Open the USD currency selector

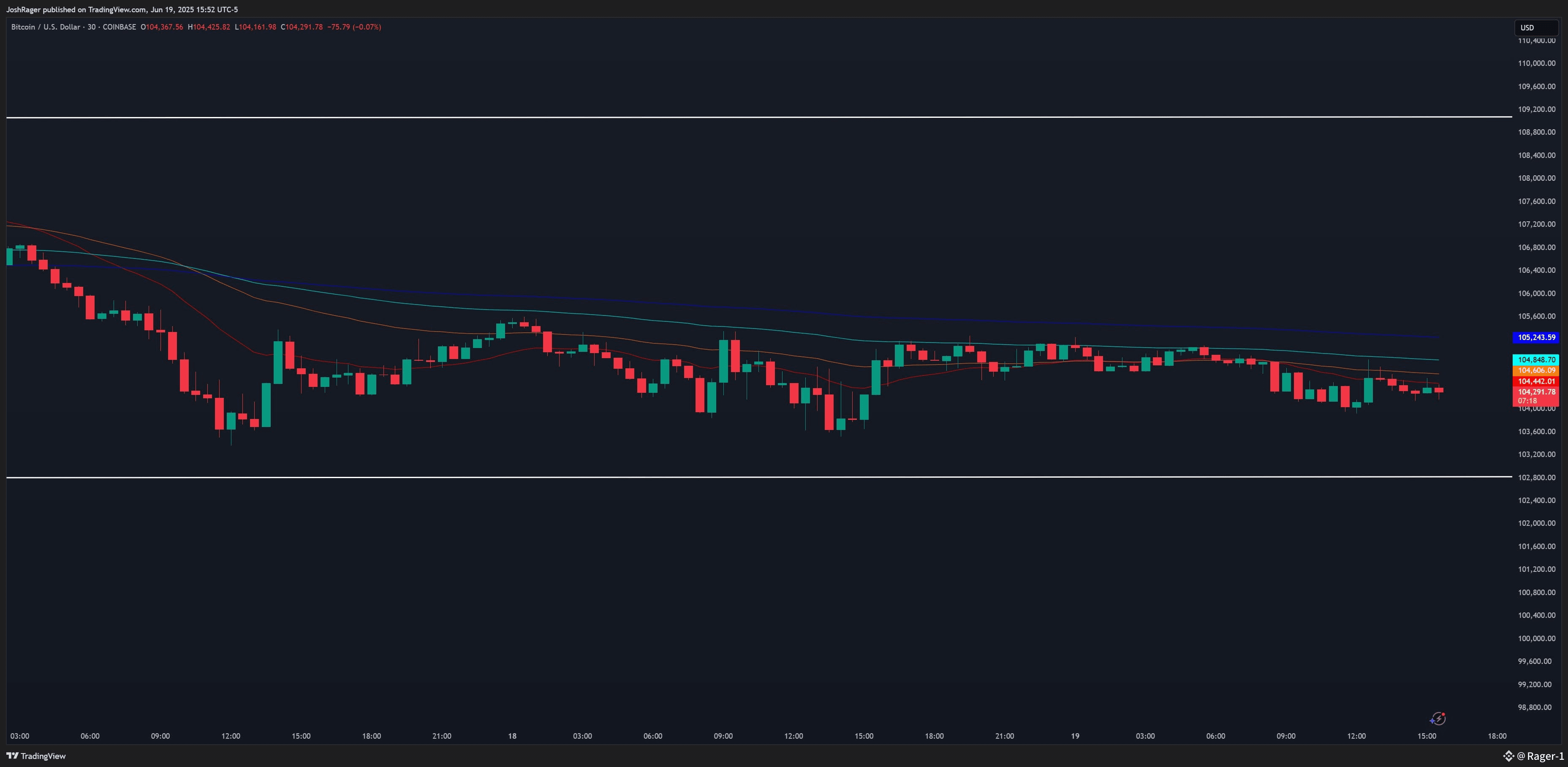tap(1536, 27)
